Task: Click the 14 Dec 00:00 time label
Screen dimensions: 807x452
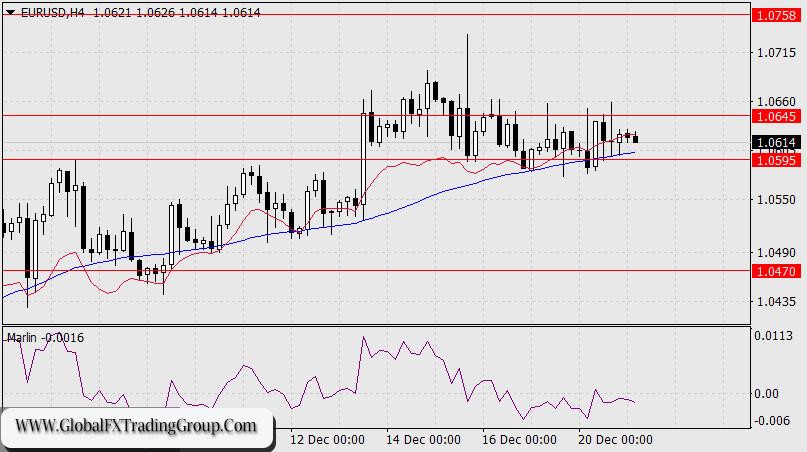Action: [424, 440]
